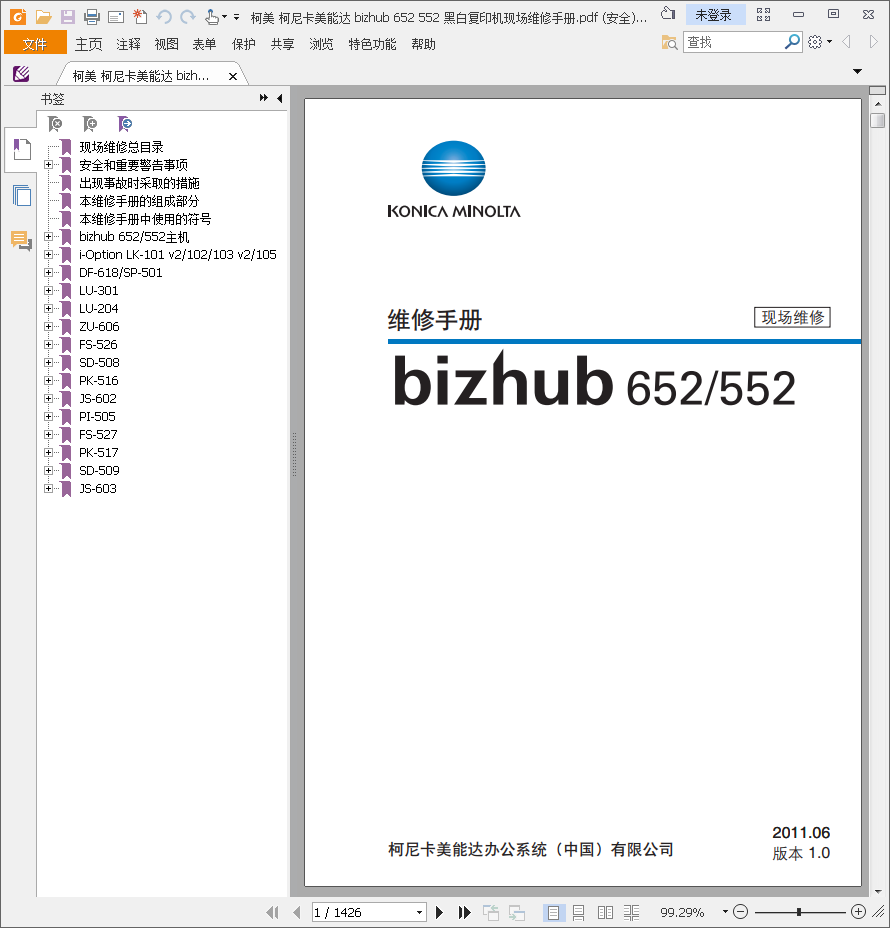Close the 柯美 柯尼卡美能达 document tab
Image resolution: width=890 pixels, height=928 pixels.
pyautogui.click(x=233, y=76)
